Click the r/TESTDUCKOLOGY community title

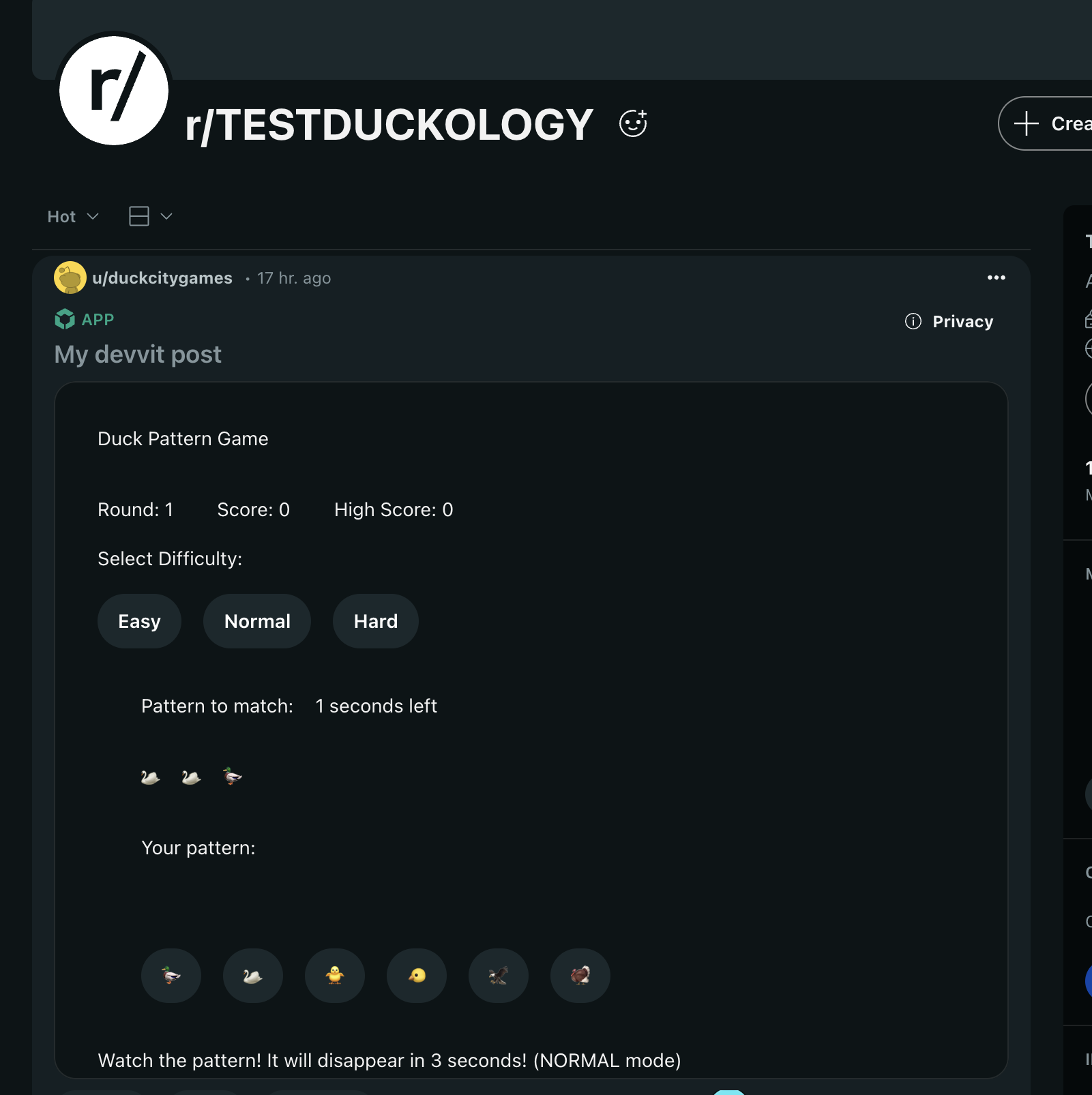tap(389, 125)
